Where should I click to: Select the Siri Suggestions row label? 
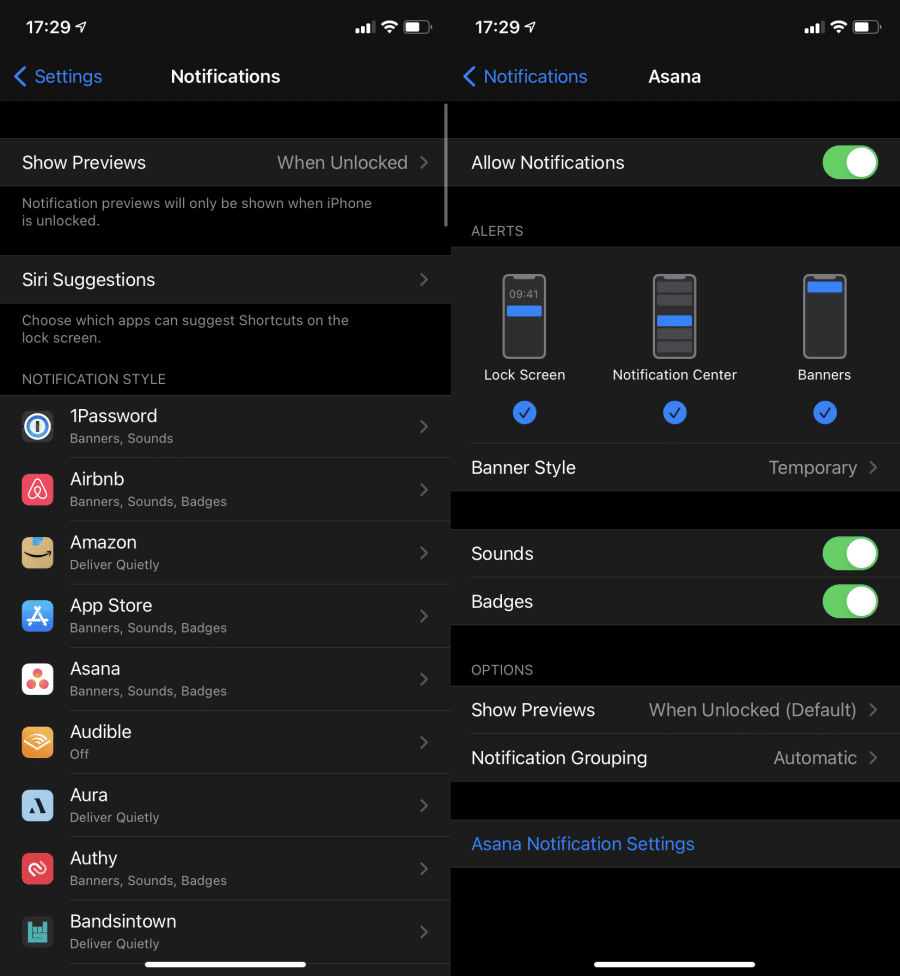(88, 280)
